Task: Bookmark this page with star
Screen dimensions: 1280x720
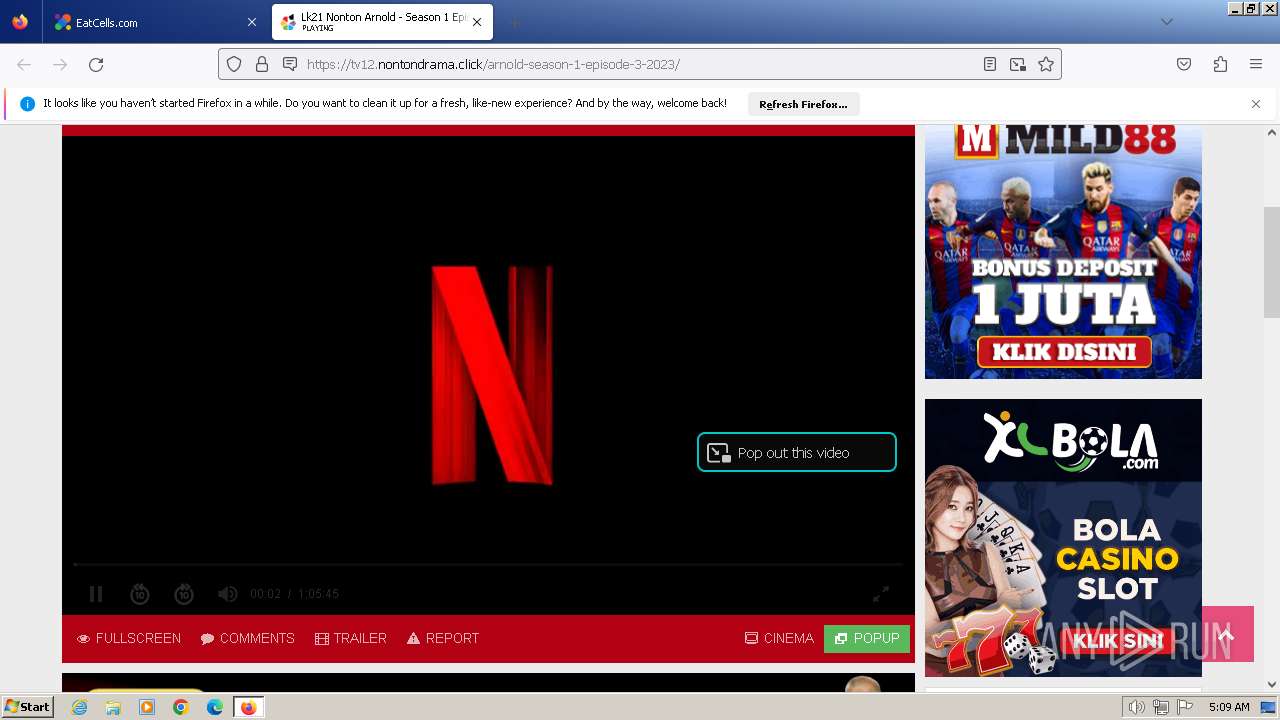Action: click(x=1046, y=64)
